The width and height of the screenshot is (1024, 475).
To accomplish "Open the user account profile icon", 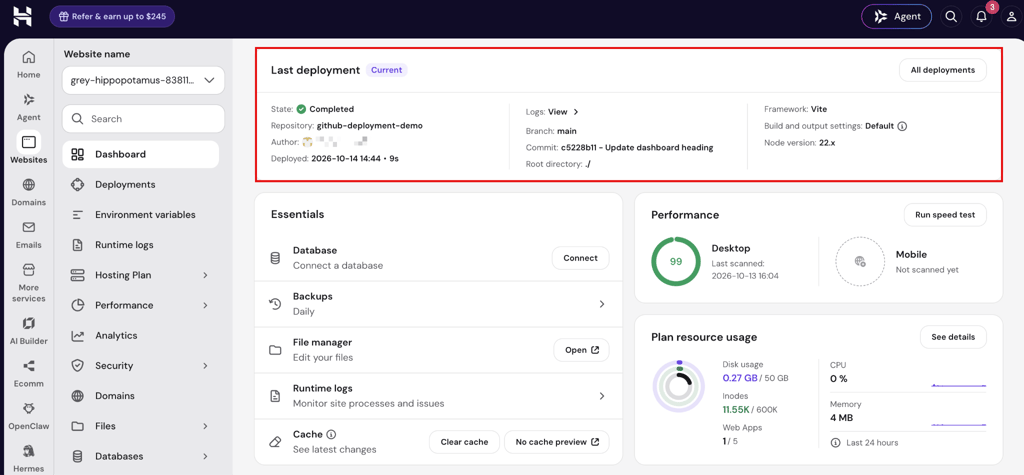I will point(1012,17).
